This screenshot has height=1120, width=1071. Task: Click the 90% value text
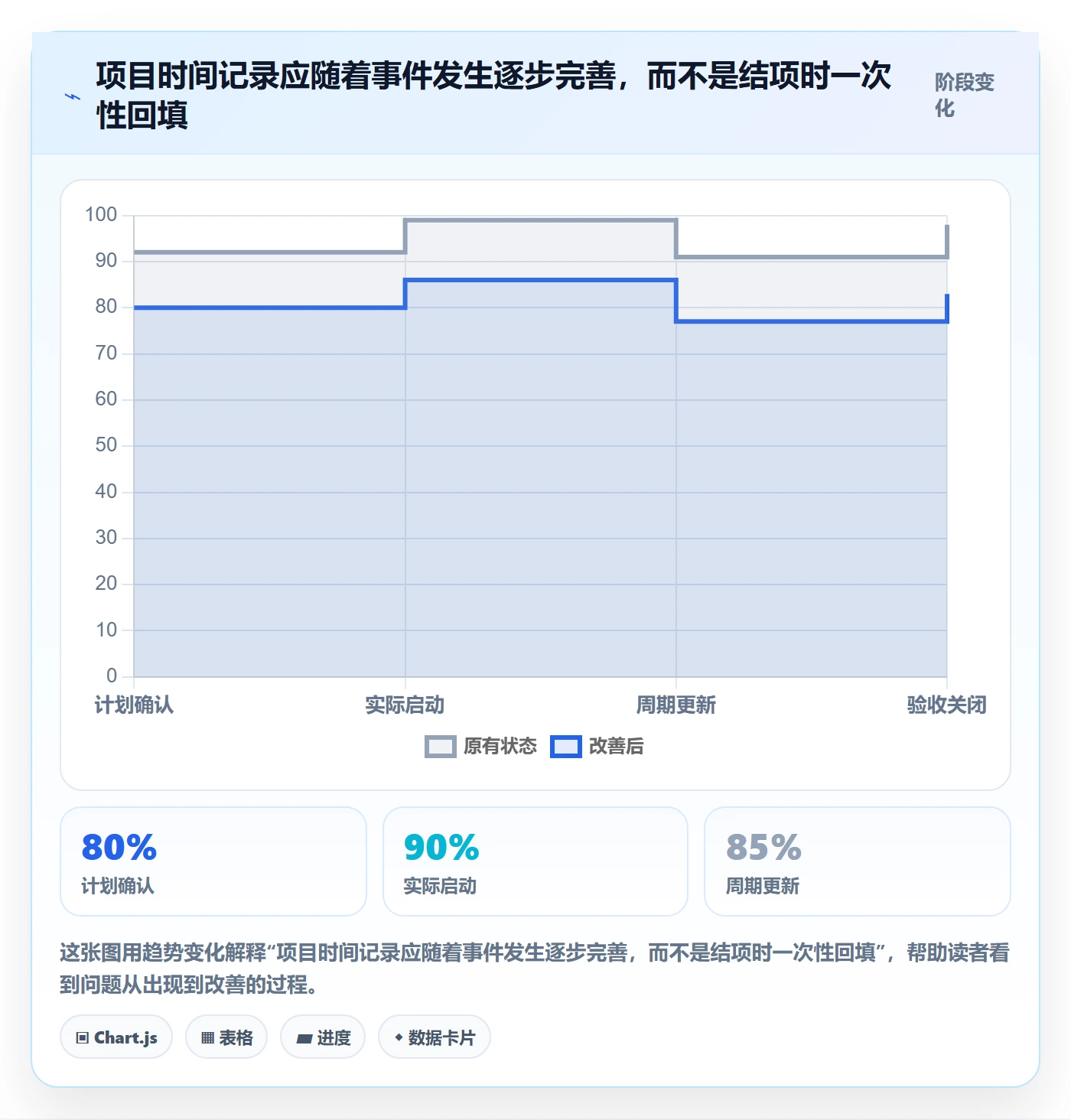441,847
